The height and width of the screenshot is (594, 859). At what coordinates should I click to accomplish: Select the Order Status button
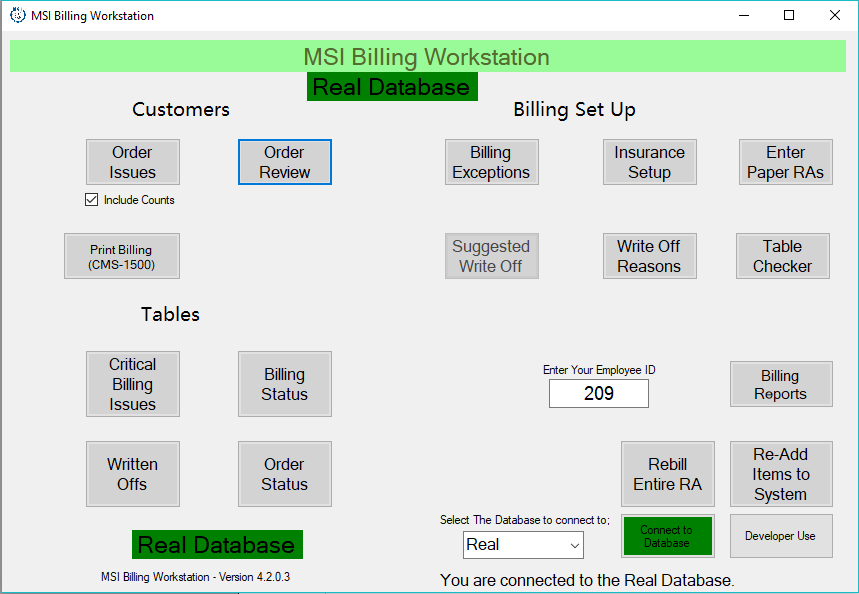point(284,474)
